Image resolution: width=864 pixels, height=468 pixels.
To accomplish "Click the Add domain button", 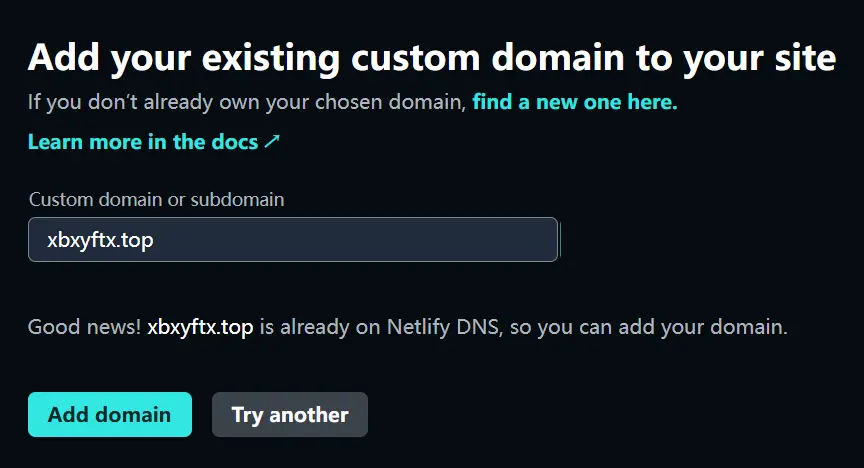I will [109, 414].
